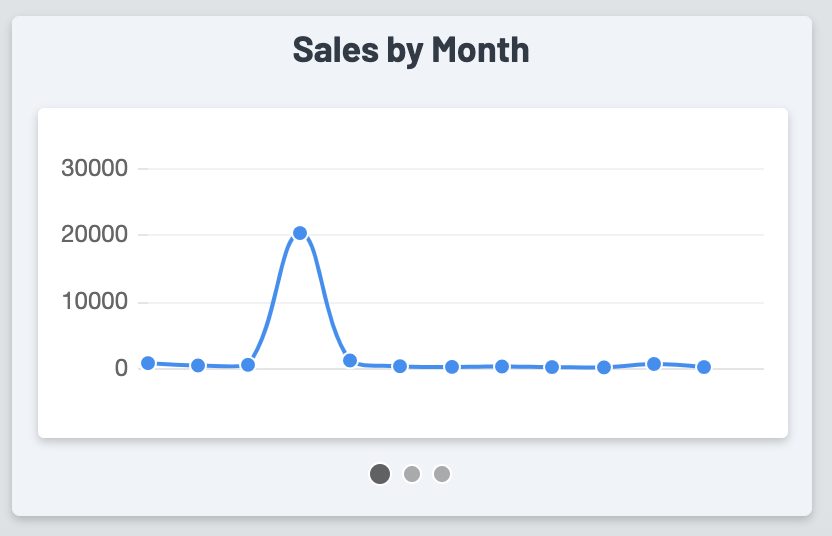Switch to the second carousel slide dot
The image size is (832, 536).
click(x=411, y=474)
